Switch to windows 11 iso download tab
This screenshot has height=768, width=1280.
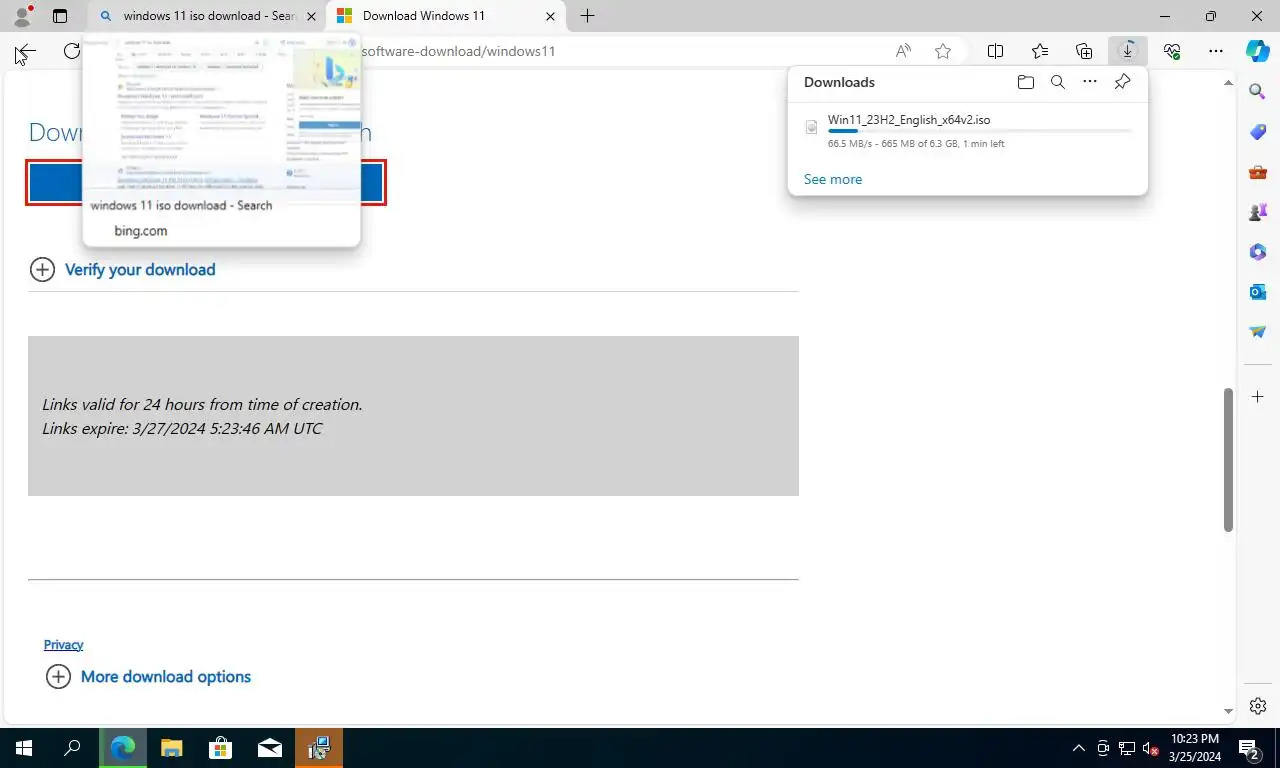(206, 16)
